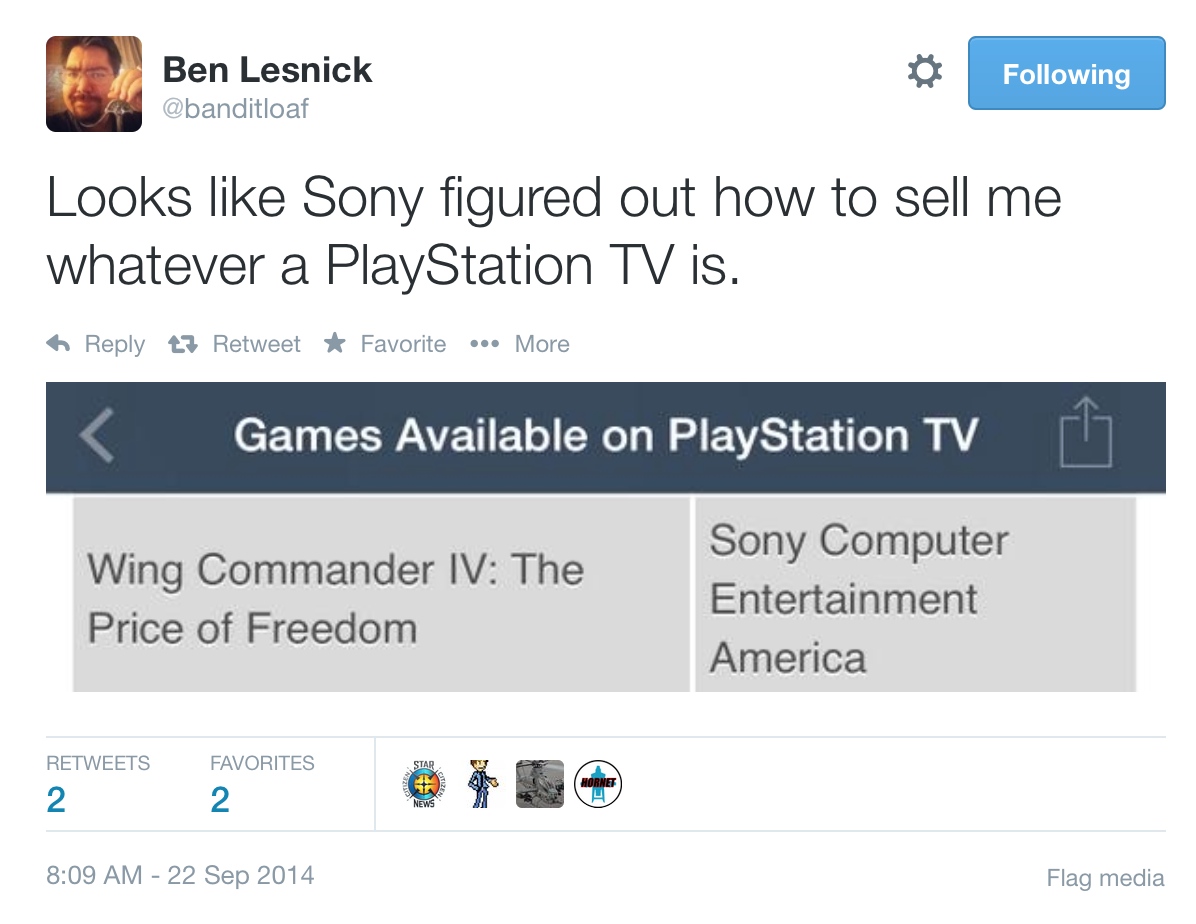Tap the share icon in the header
The width and height of the screenshot is (1196, 924).
coord(1086,435)
